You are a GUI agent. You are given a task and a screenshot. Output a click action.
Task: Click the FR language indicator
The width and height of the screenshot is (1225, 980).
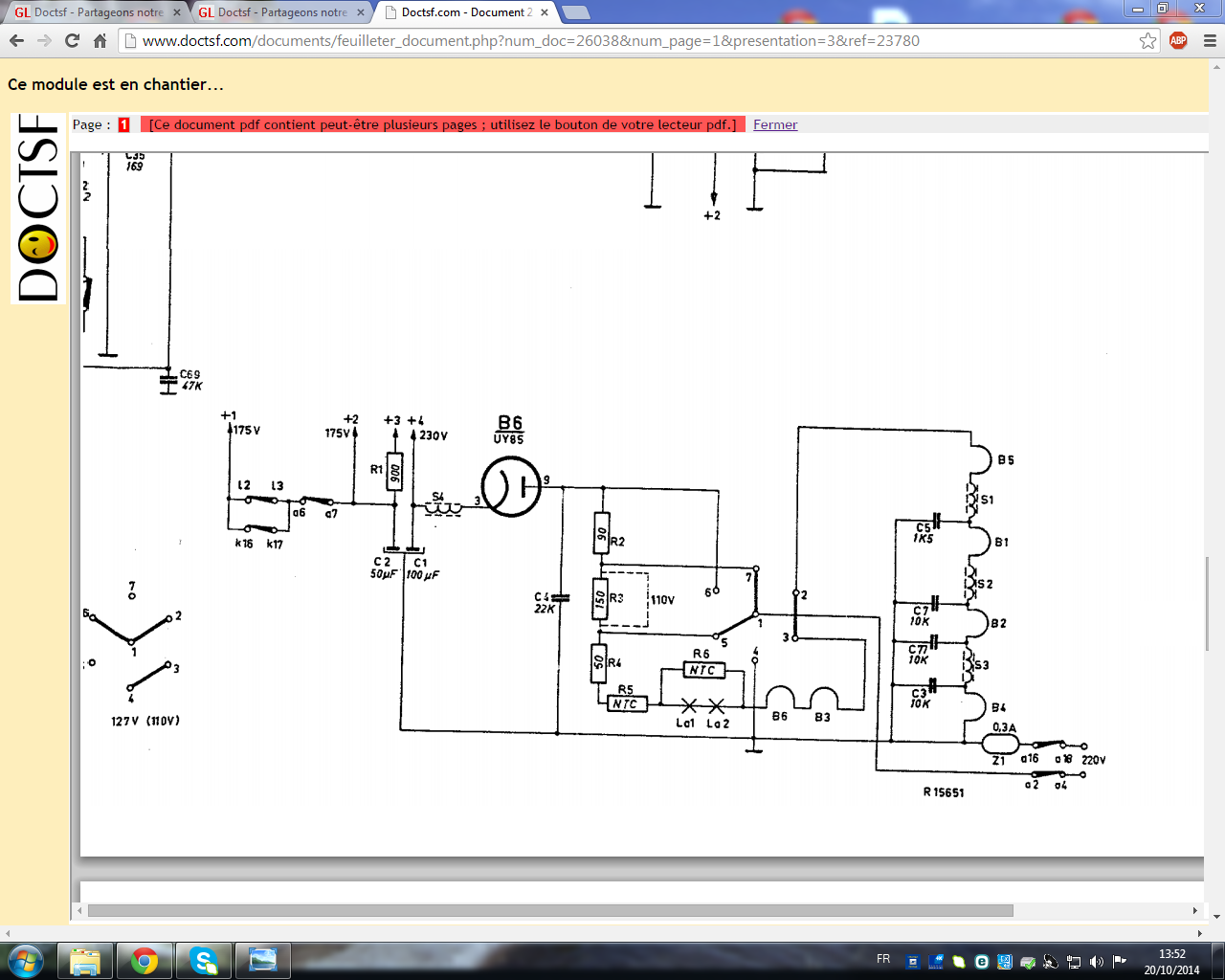tap(883, 959)
